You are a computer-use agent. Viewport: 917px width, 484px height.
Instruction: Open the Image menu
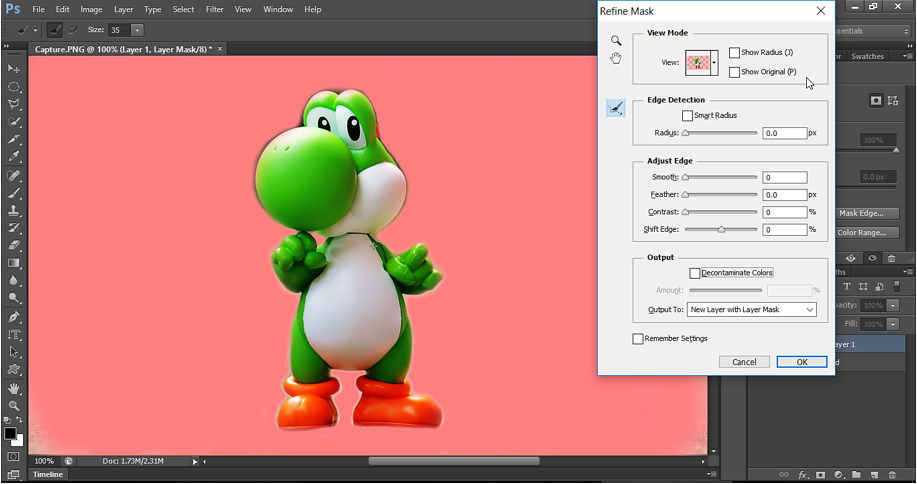tap(91, 9)
